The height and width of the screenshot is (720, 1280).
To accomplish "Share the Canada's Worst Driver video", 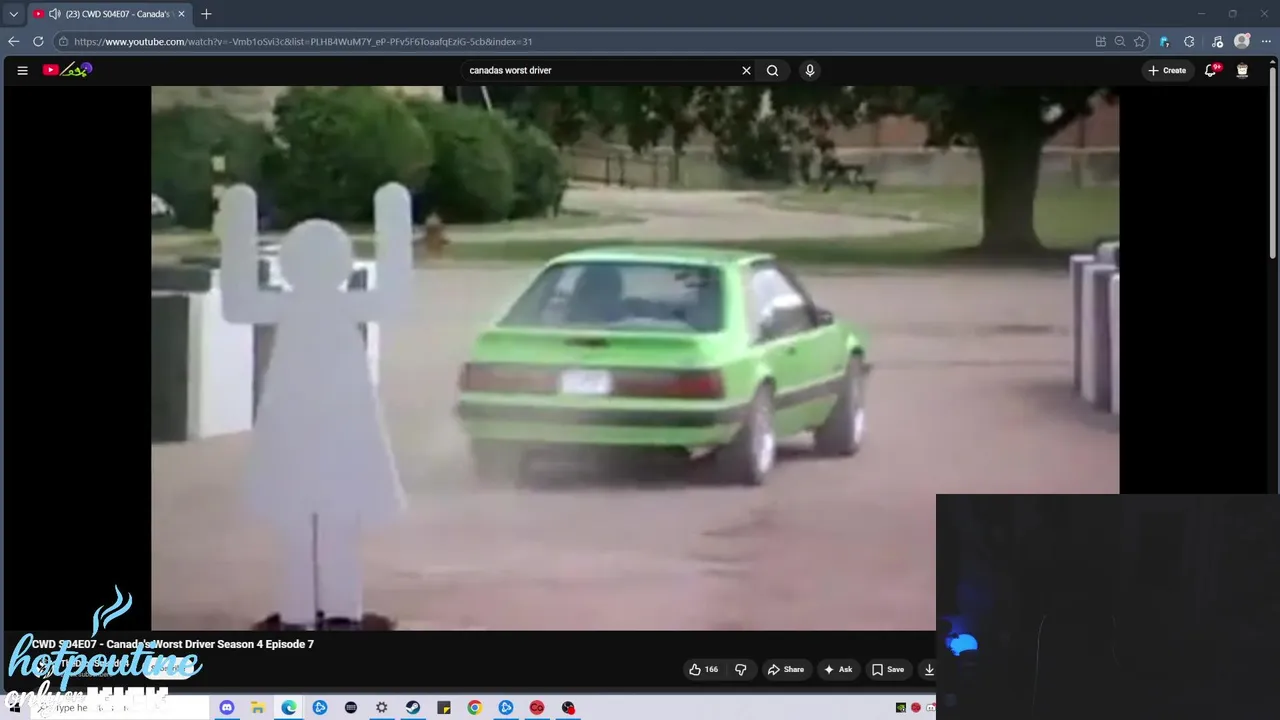I will [785, 669].
